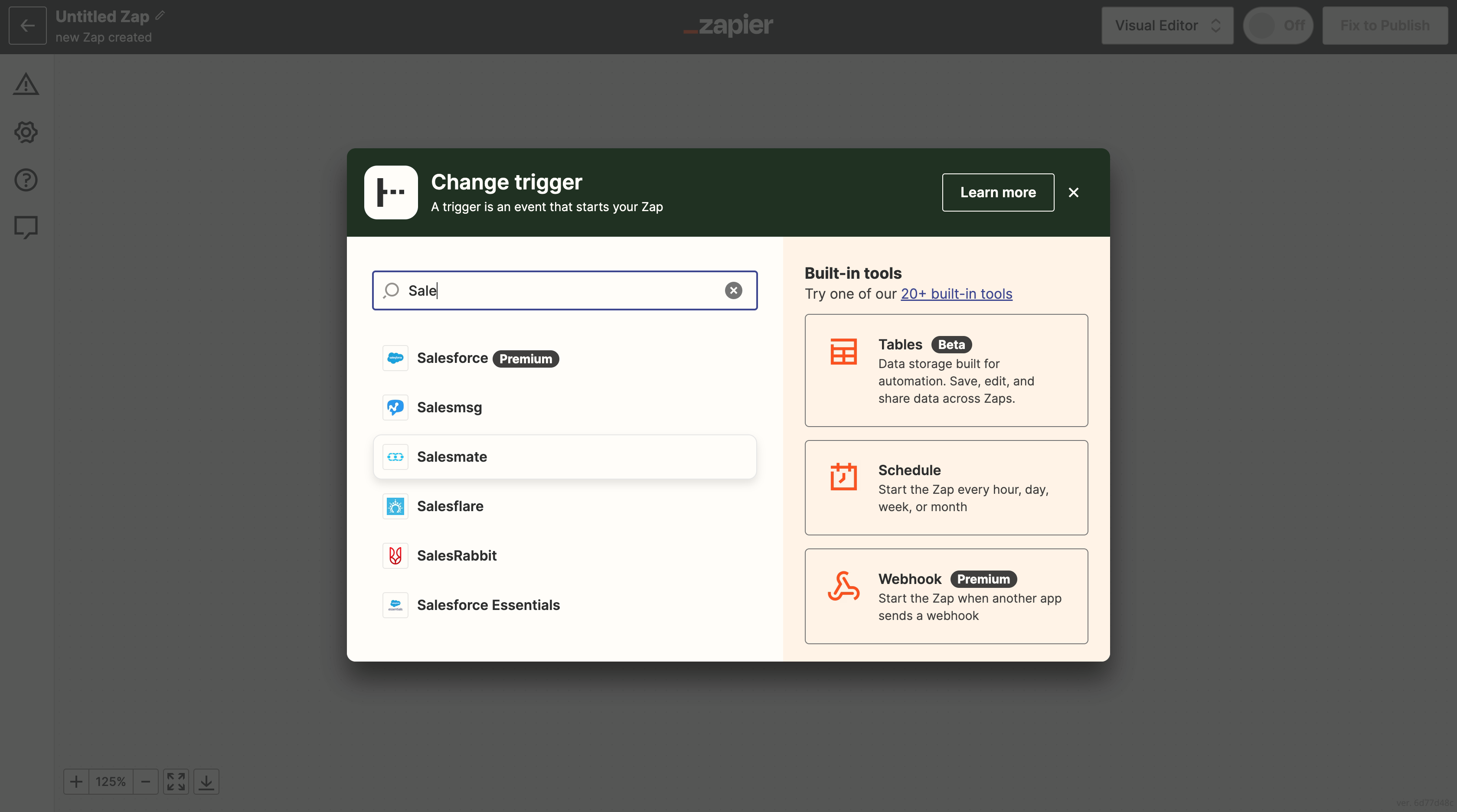Image resolution: width=1457 pixels, height=812 pixels.
Task: Click the Schedule calendar icon
Action: coord(843,476)
